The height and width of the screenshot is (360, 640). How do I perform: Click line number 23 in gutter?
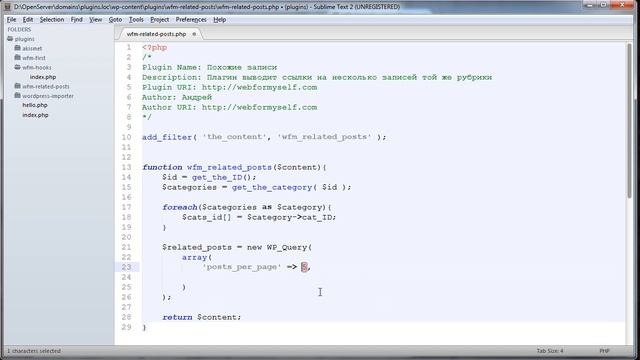coord(127,267)
